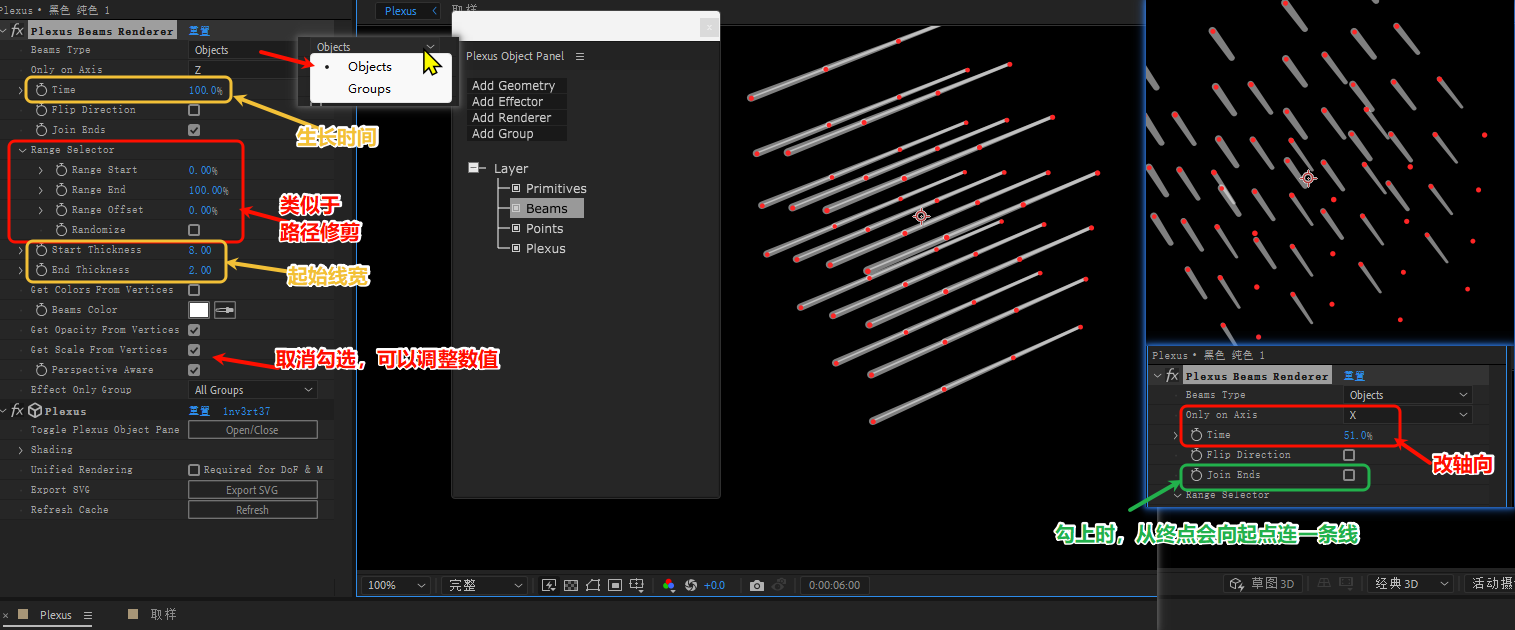Viewport: 1515px width, 630px height.
Task: Select Objects in the Beams Type popup
Action: point(369,67)
